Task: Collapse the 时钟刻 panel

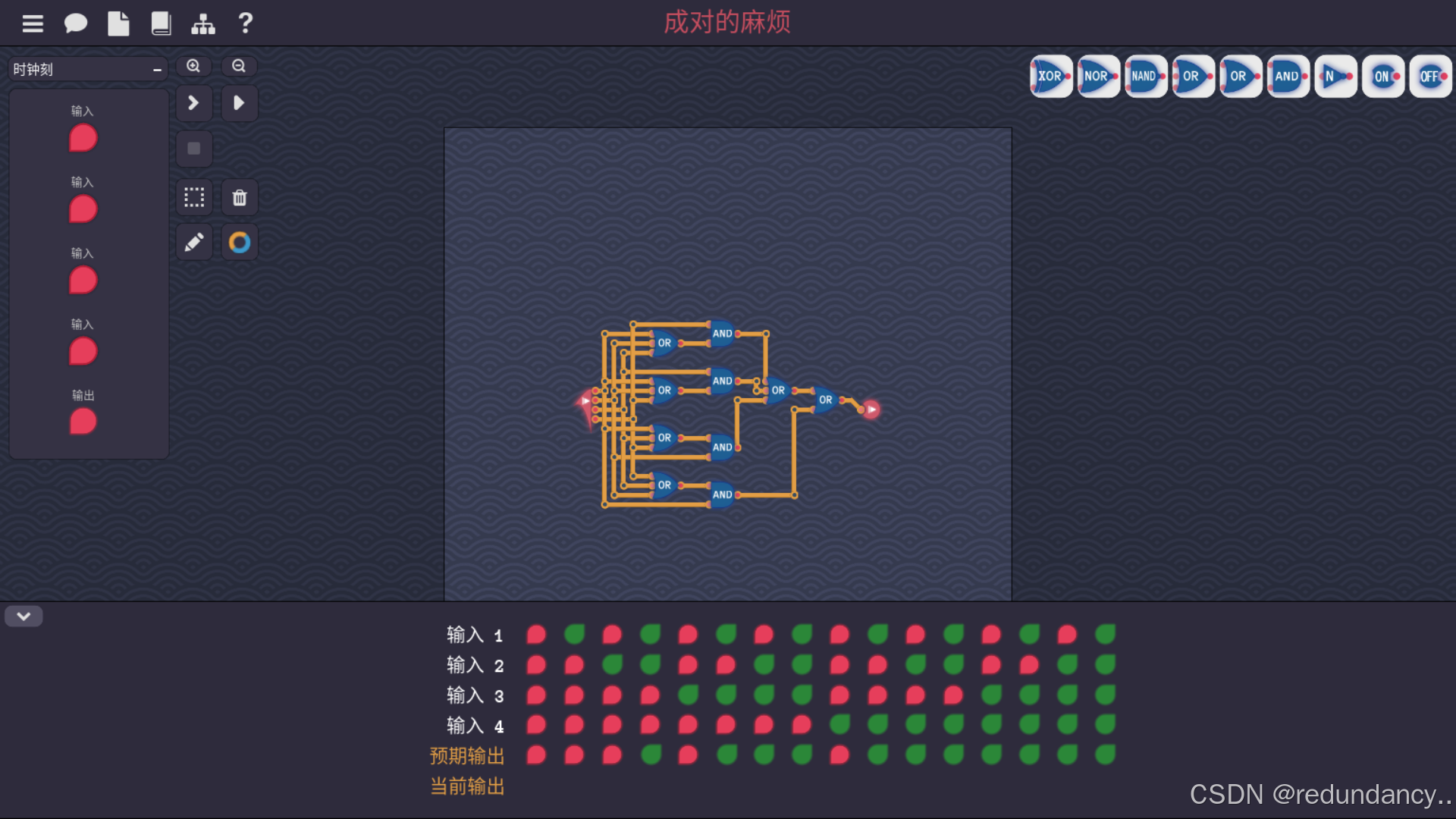Action: (x=157, y=70)
